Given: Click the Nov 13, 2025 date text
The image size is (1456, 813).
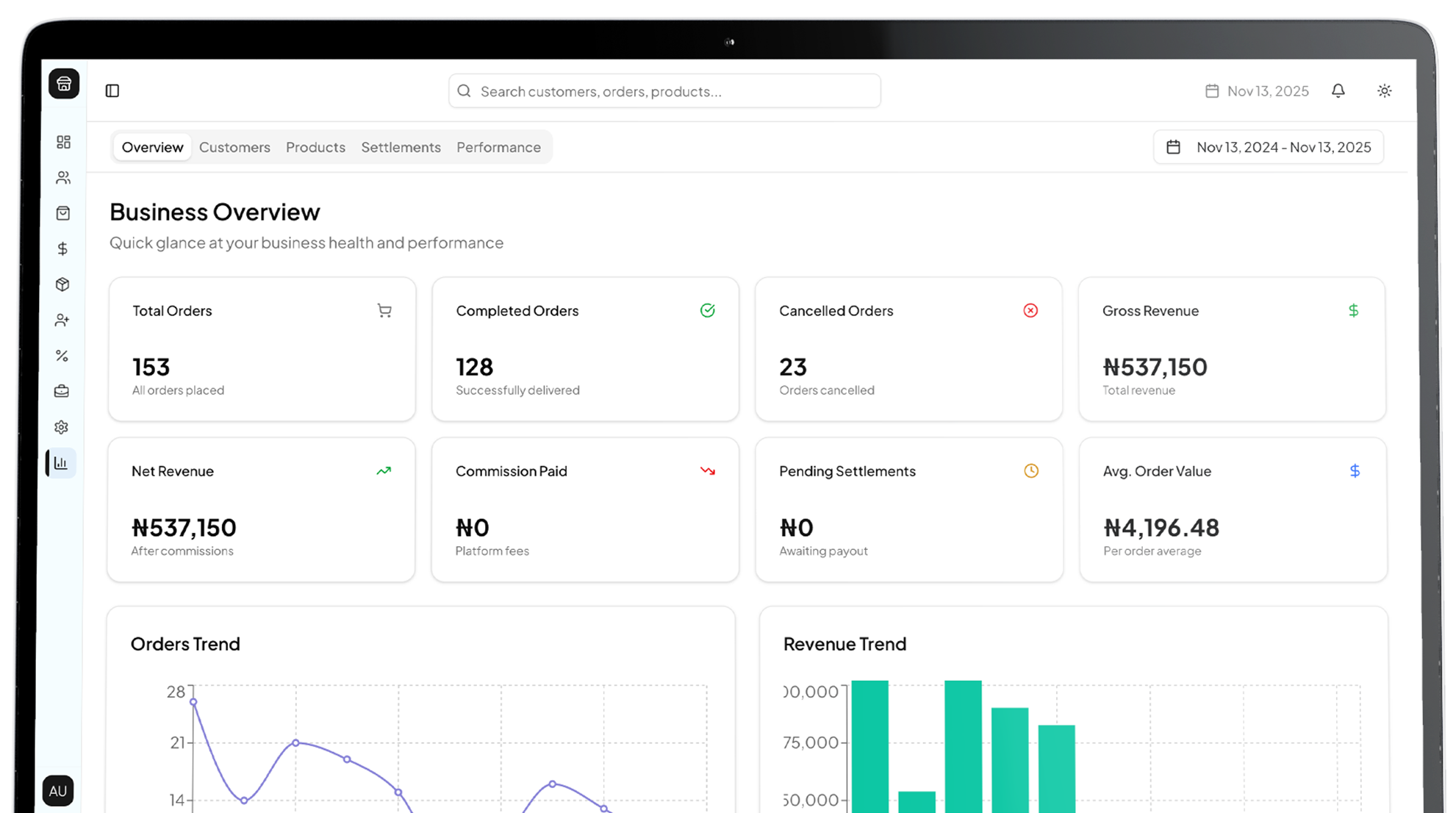Looking at the screenshot, I should (x=1268, y=91).
